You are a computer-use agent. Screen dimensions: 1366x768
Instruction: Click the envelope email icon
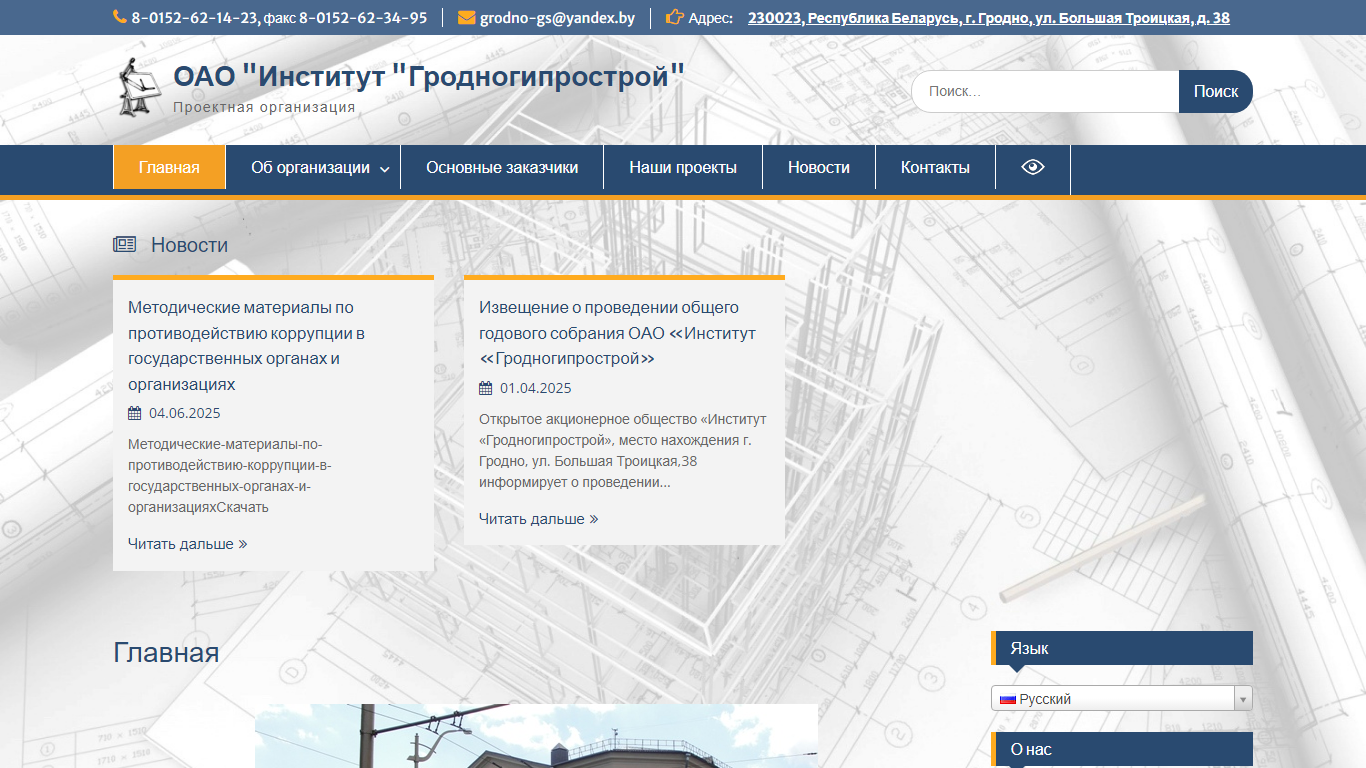pos(466,17)
